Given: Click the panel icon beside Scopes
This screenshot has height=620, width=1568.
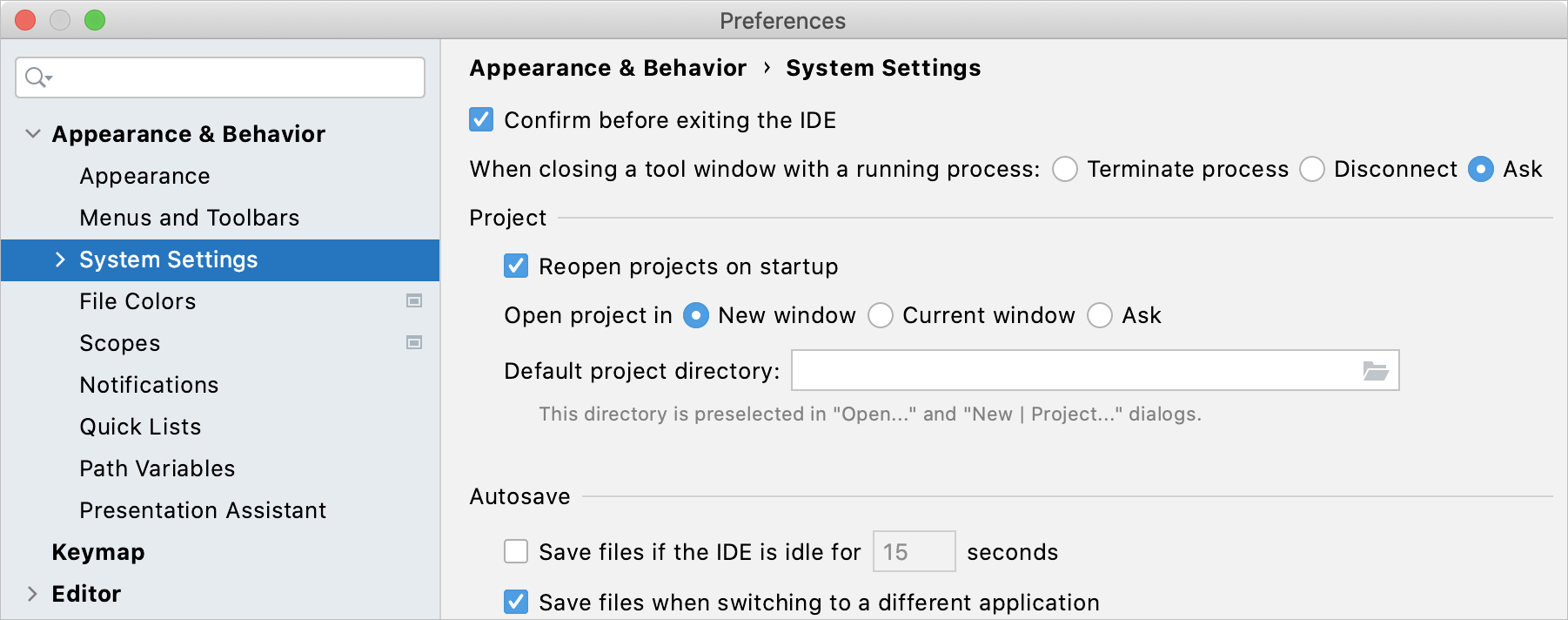Looking at the screenshot, I should click(x=415, y=342).
